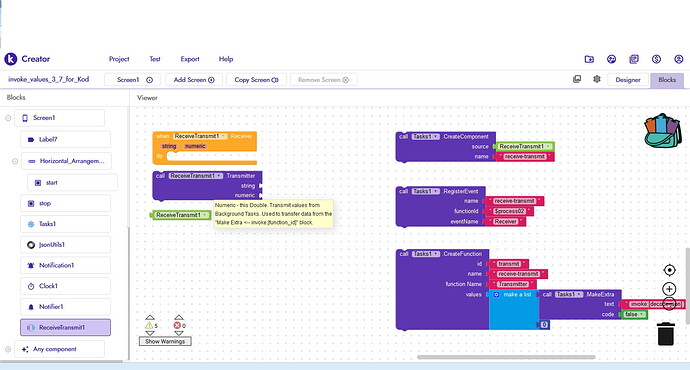Open Tasks1 dropdown in CreateComponent block
Viewport: 690px width, 370px height.
[x=425, y=137]
